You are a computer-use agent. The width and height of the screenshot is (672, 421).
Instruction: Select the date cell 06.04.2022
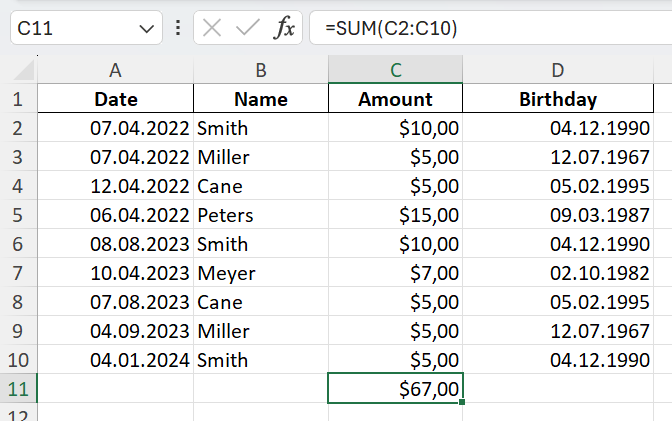coord(116,215)
